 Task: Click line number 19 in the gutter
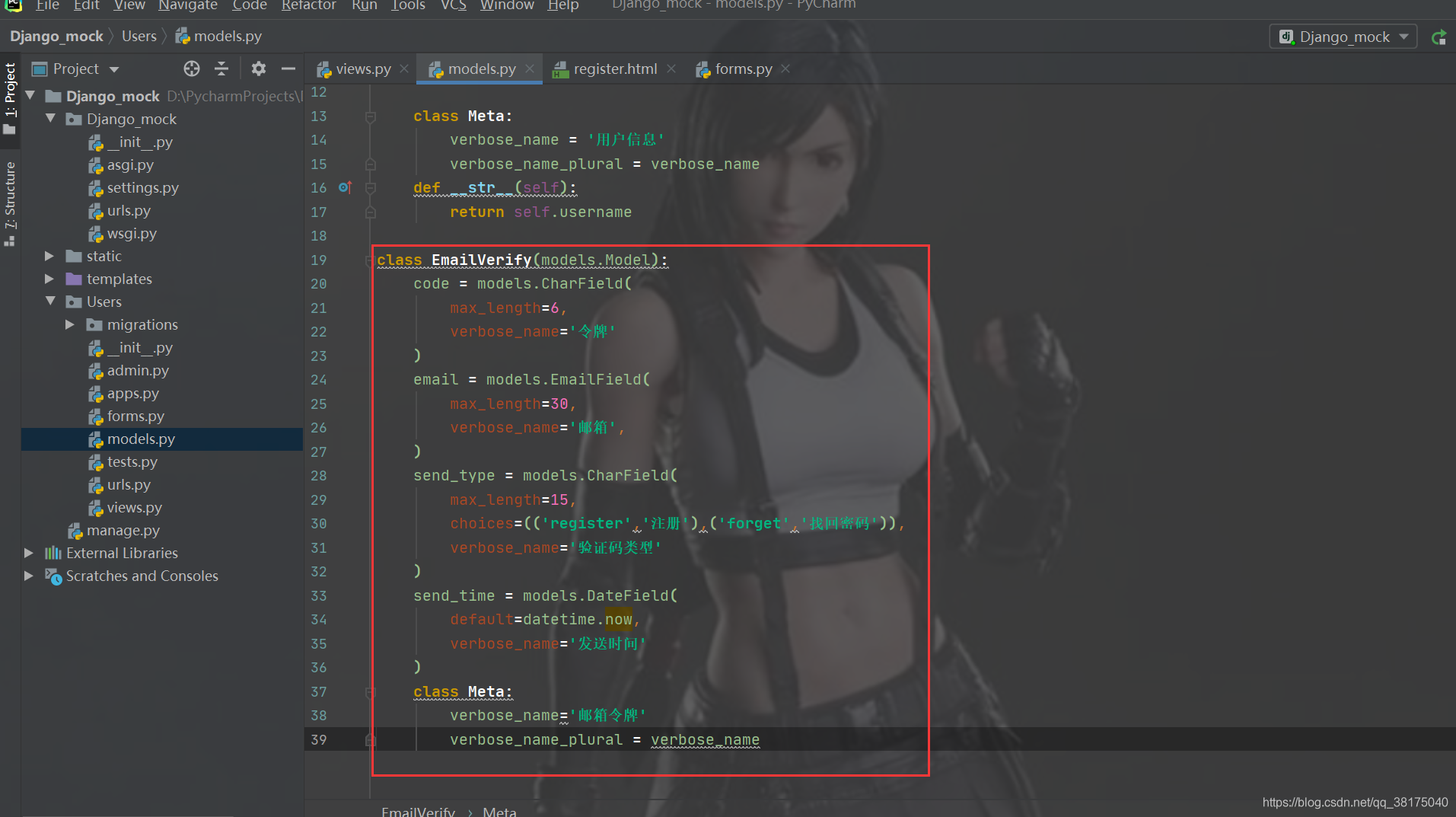click(319, 260)
